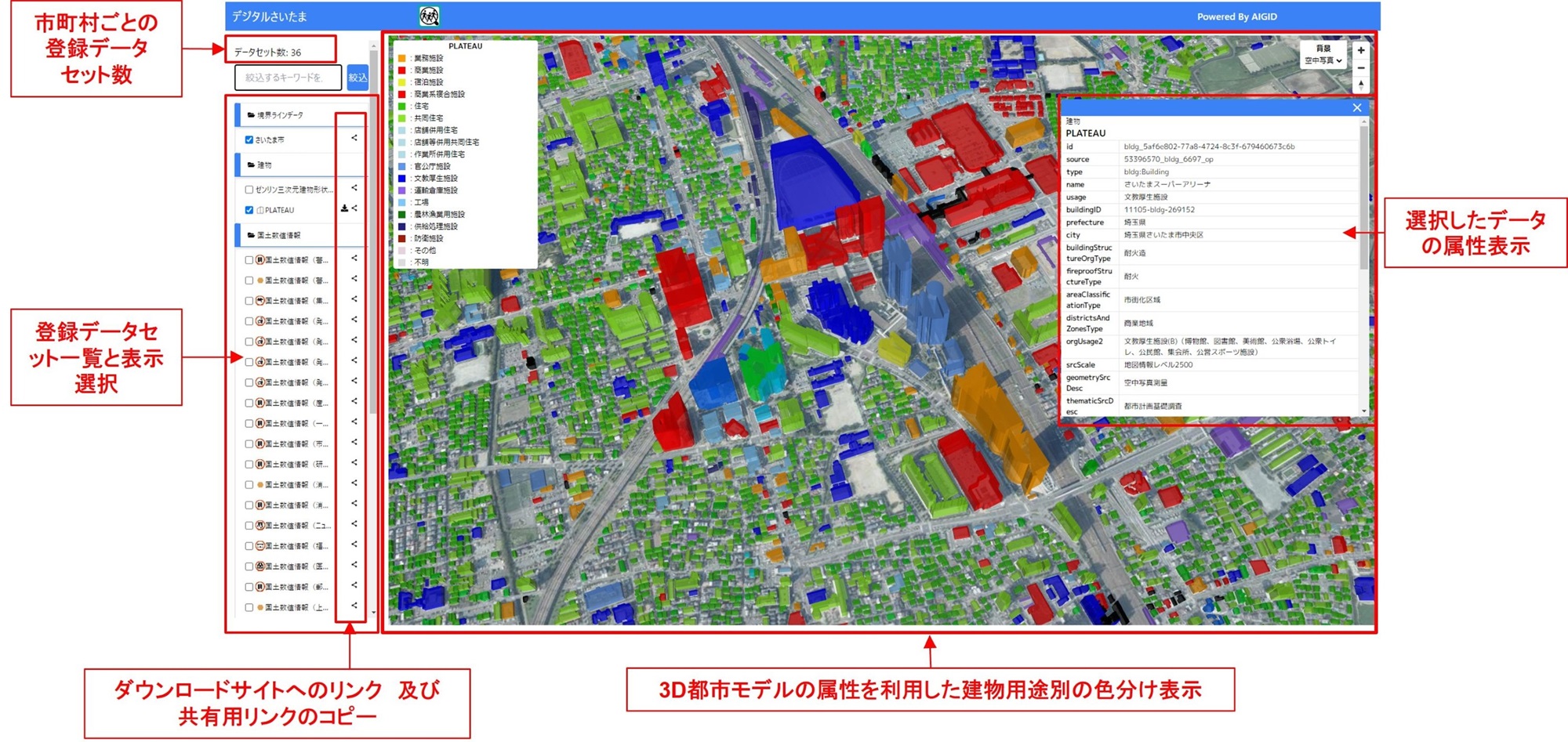Close the PLATEAU attribute popup
This screenshot has height=742, width=1568.
click(1357, 108)
